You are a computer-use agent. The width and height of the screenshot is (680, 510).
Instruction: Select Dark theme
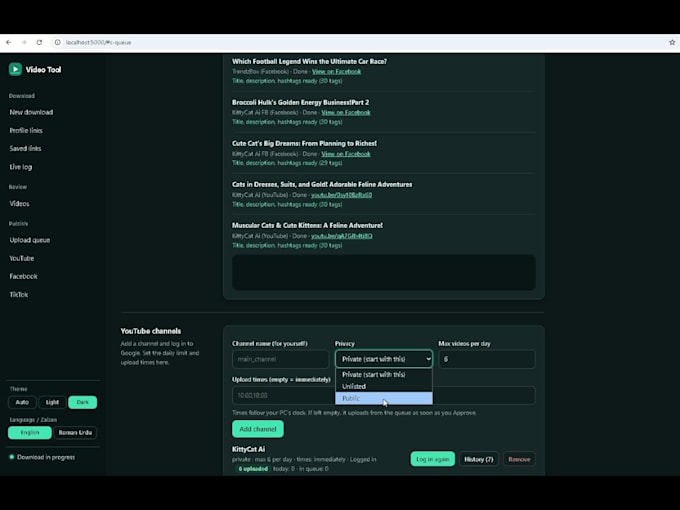click(82, 402)
